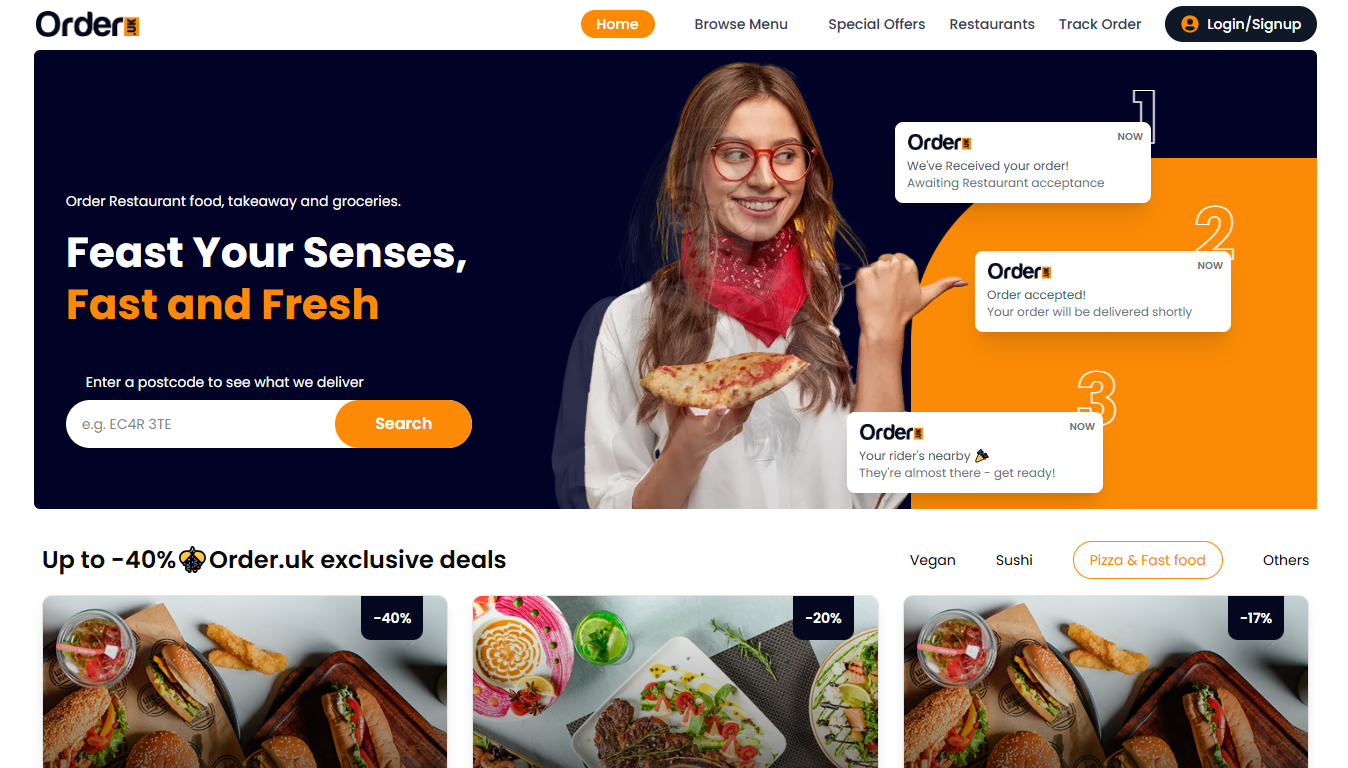Click the -17% discount badge
The image size is (1348, 768).
[x=1256, y=618]
